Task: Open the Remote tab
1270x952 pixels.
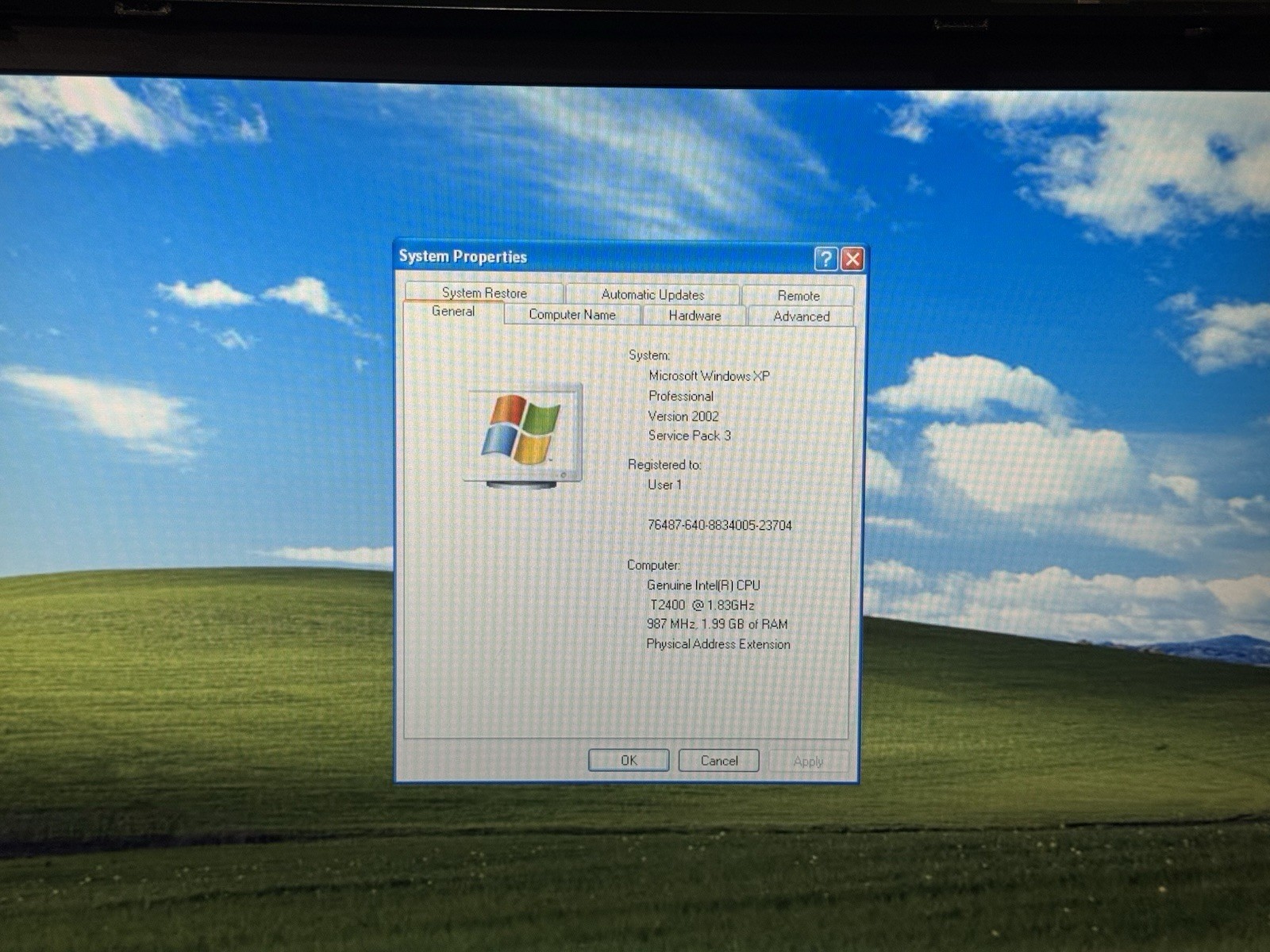Action: pyautogui.click(x=798, y=295)
